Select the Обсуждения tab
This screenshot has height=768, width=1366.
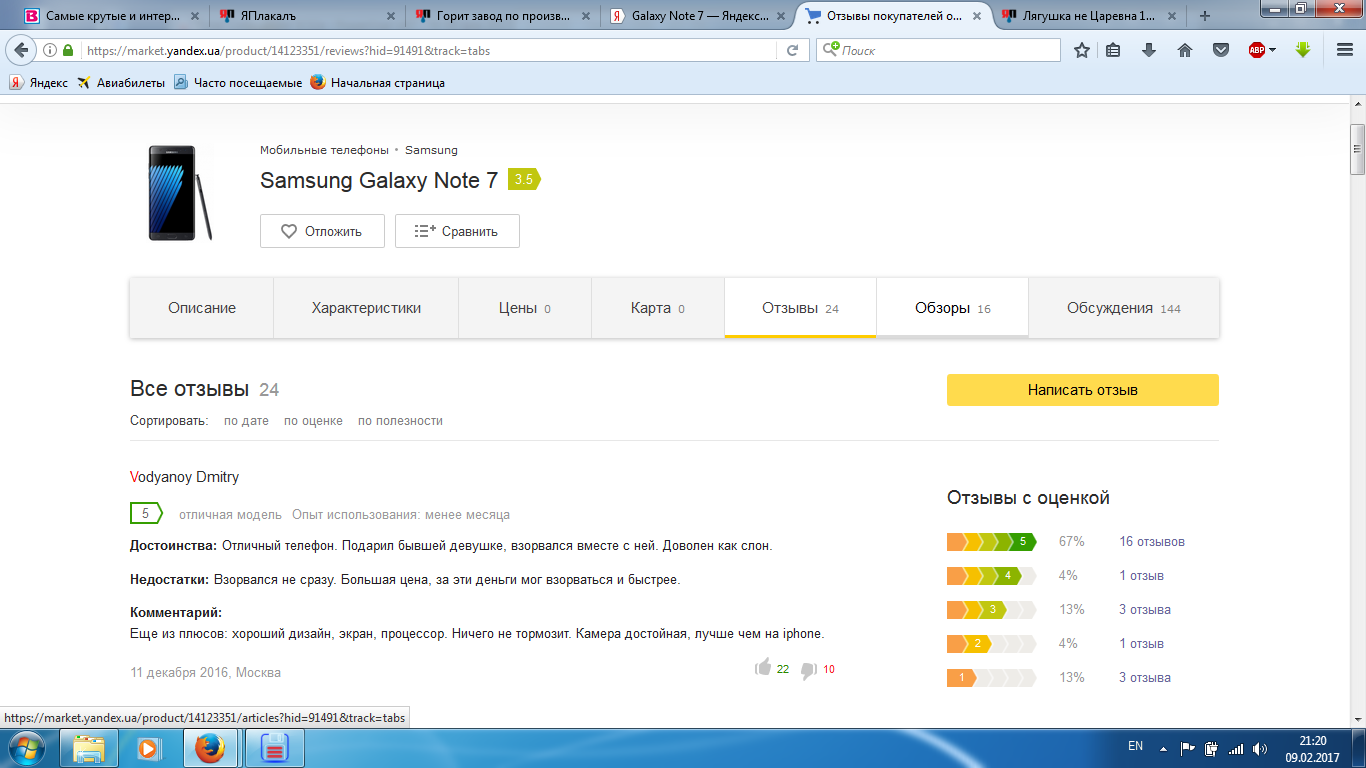1124,308
